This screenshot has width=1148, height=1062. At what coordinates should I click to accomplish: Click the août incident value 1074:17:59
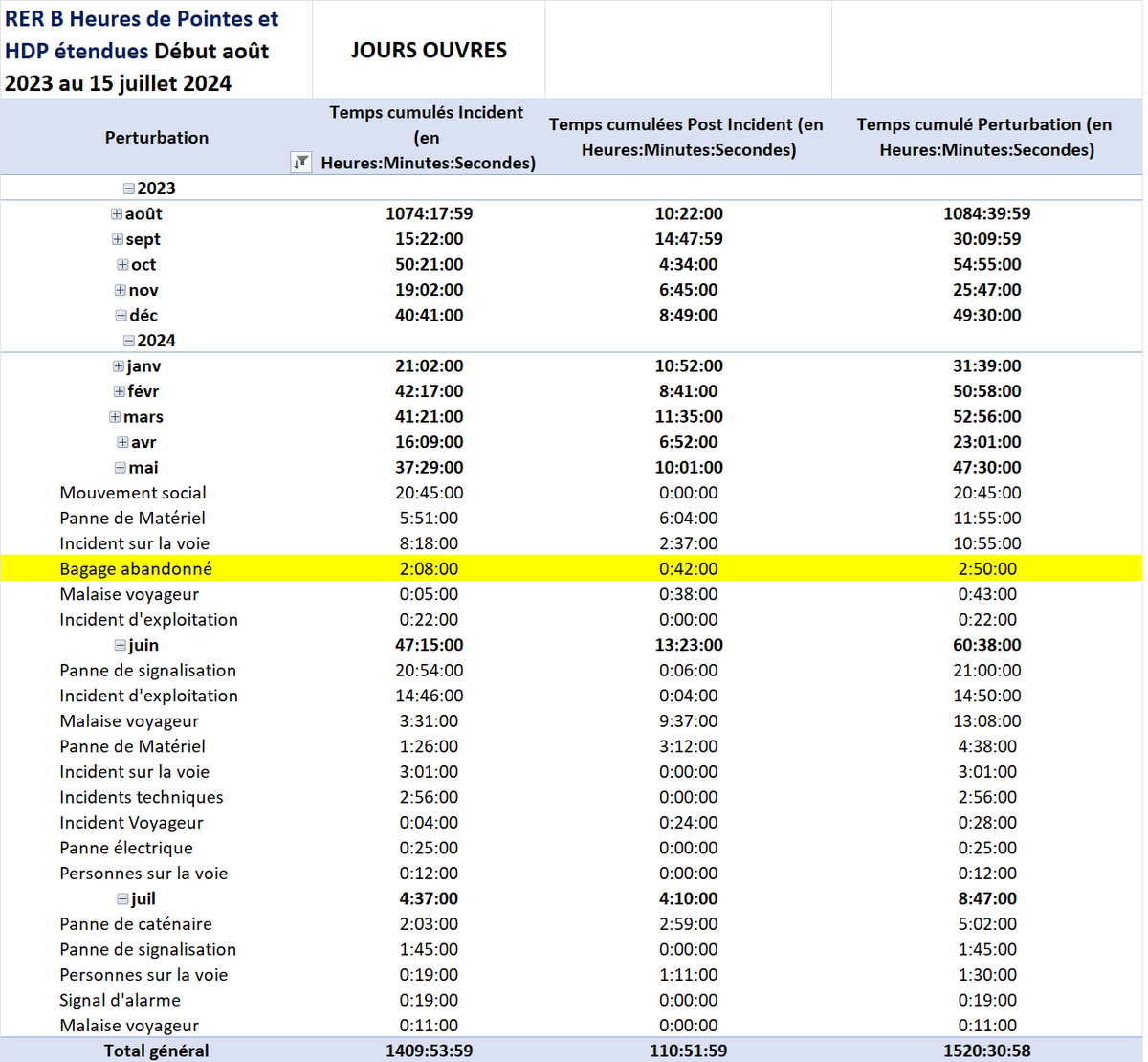(430, 214)
